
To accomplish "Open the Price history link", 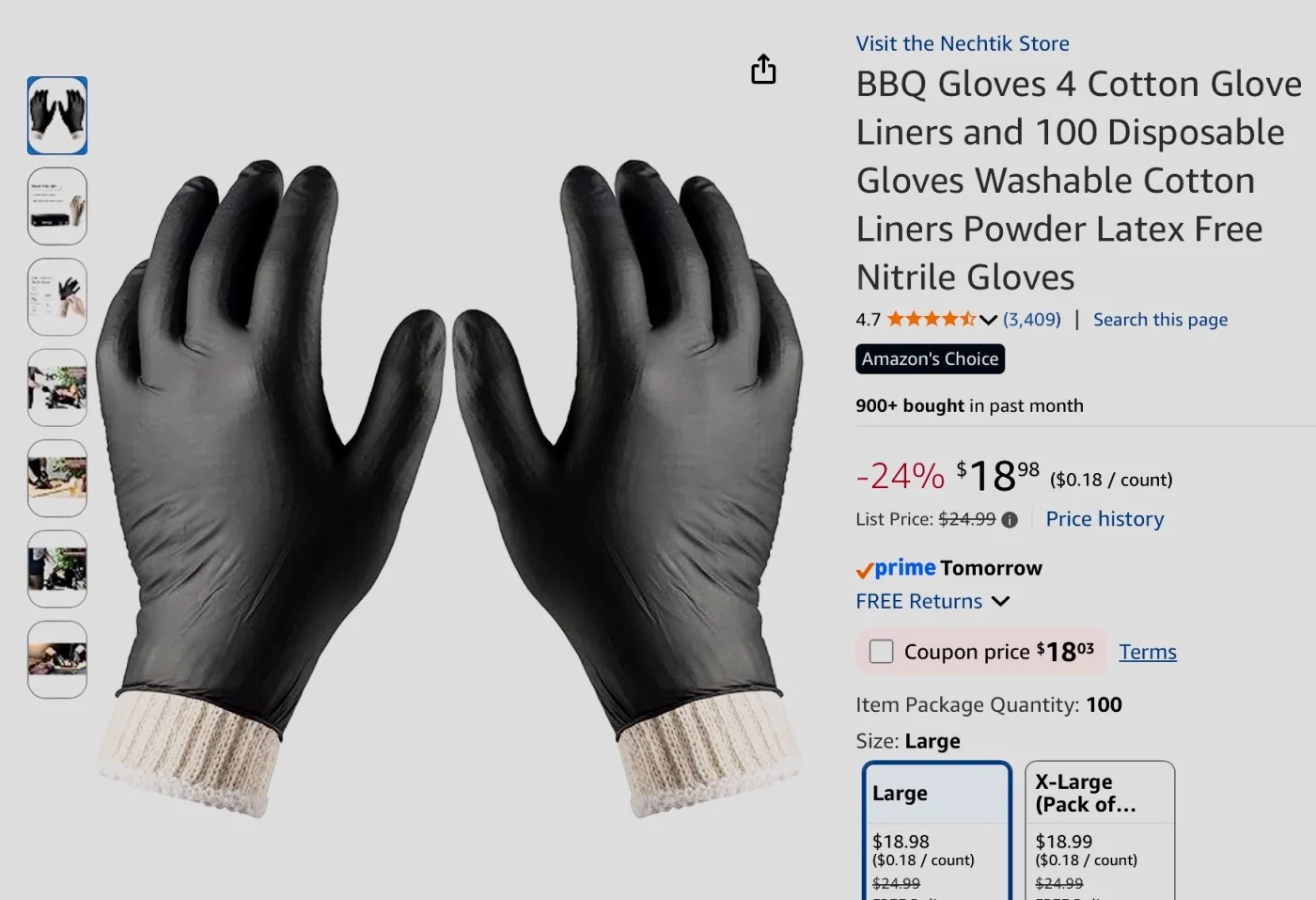I will [1104, 519].
